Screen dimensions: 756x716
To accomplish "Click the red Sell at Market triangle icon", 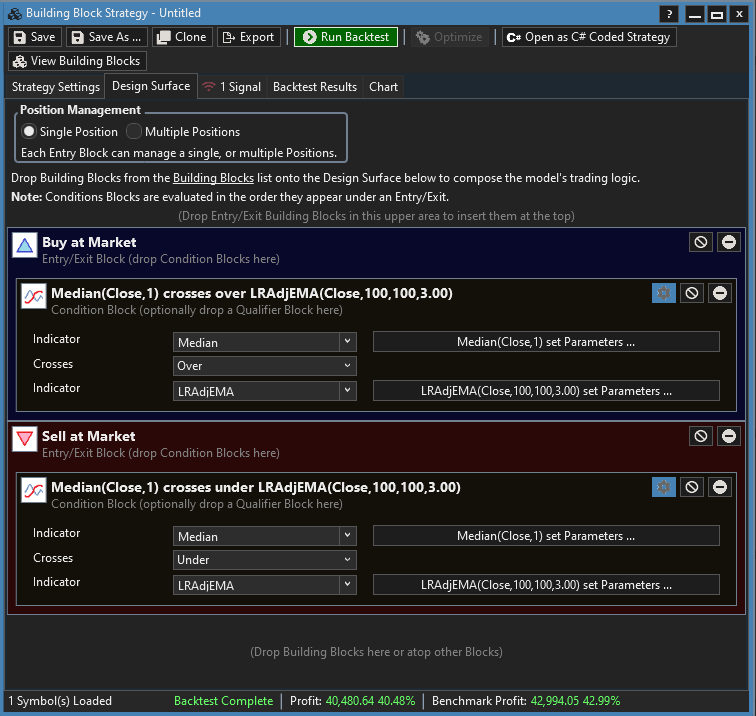I will pos(24,441).
